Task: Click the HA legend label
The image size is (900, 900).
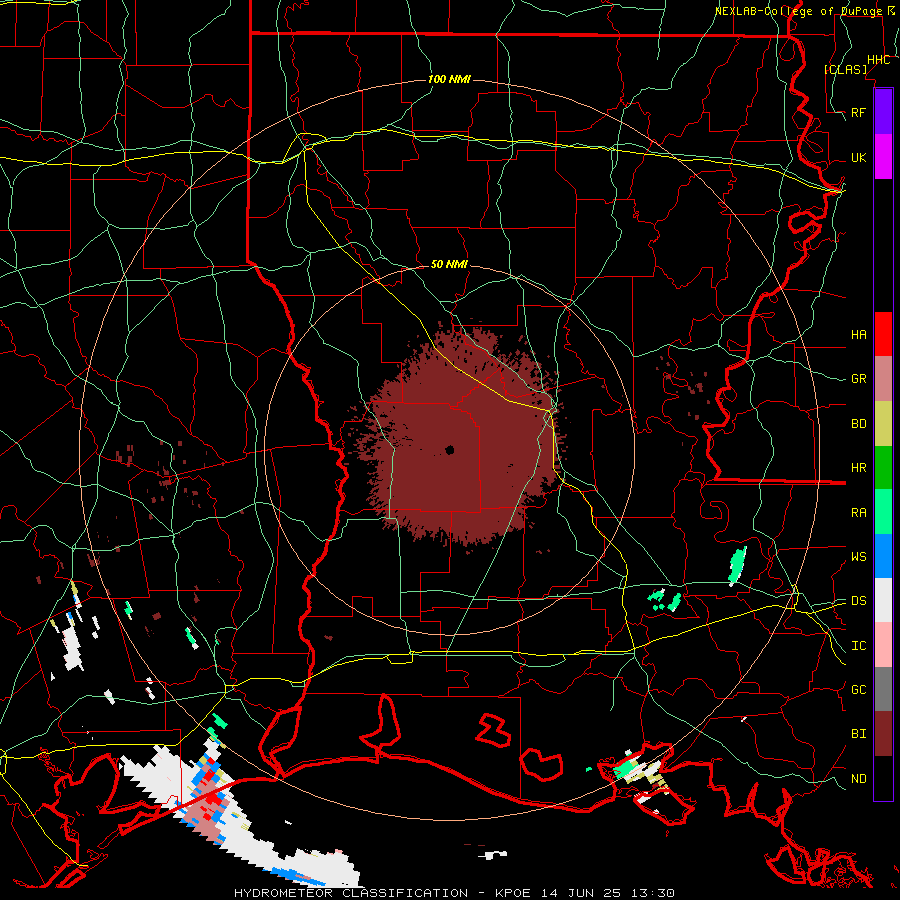Action: point(858,334)
